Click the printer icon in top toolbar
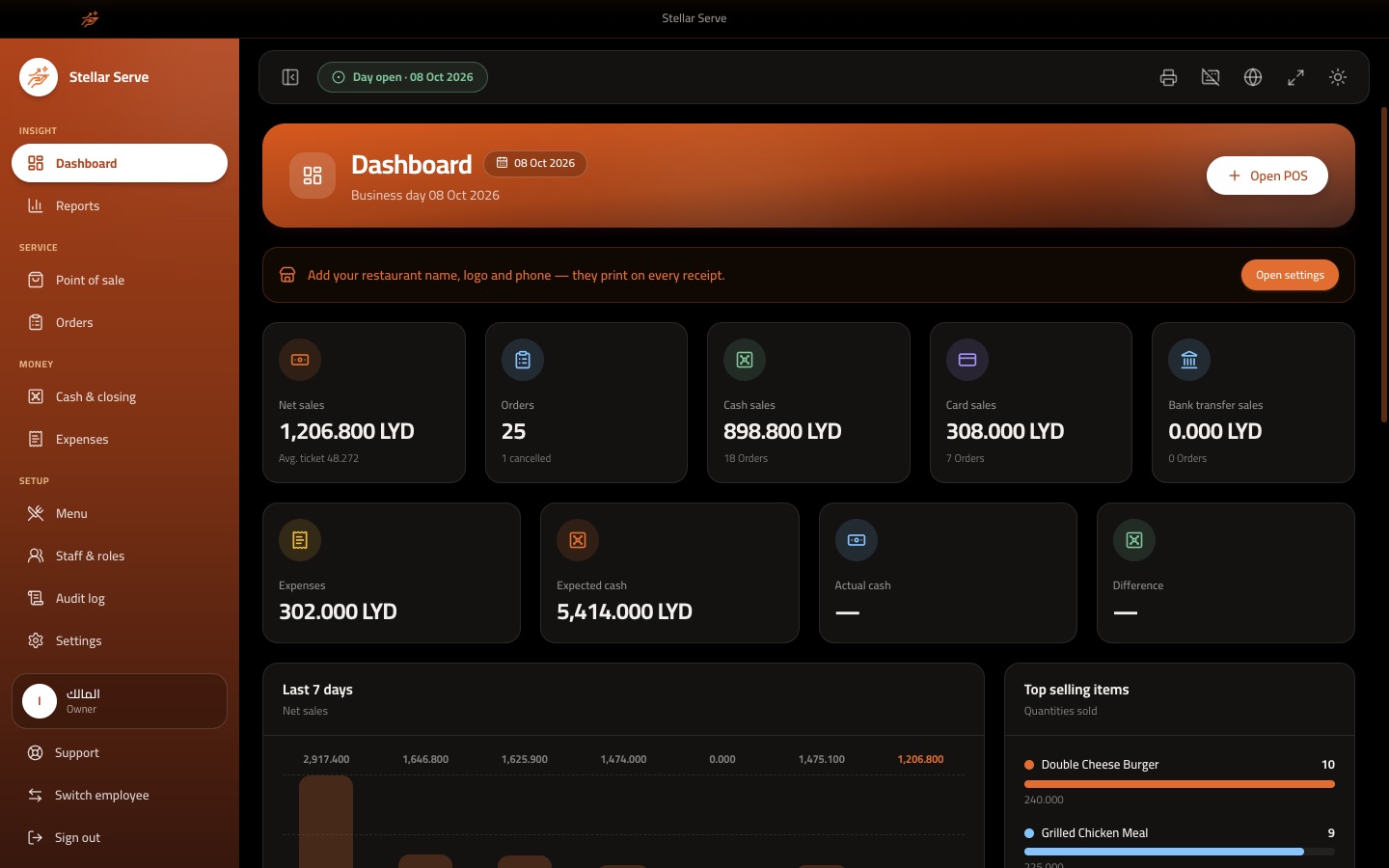This screenshot has height=868, width=1389. click(1168, 77)
